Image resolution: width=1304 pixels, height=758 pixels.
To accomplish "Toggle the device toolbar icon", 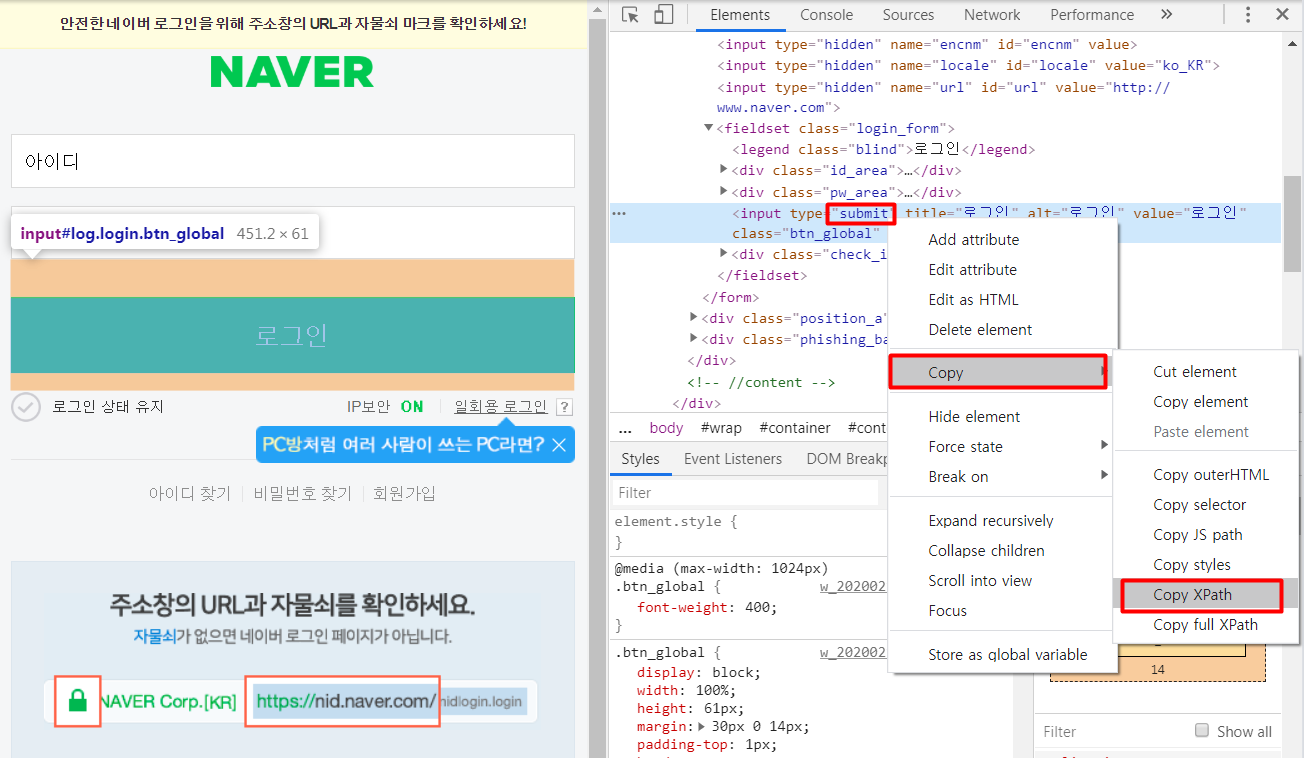I will 663,15.
